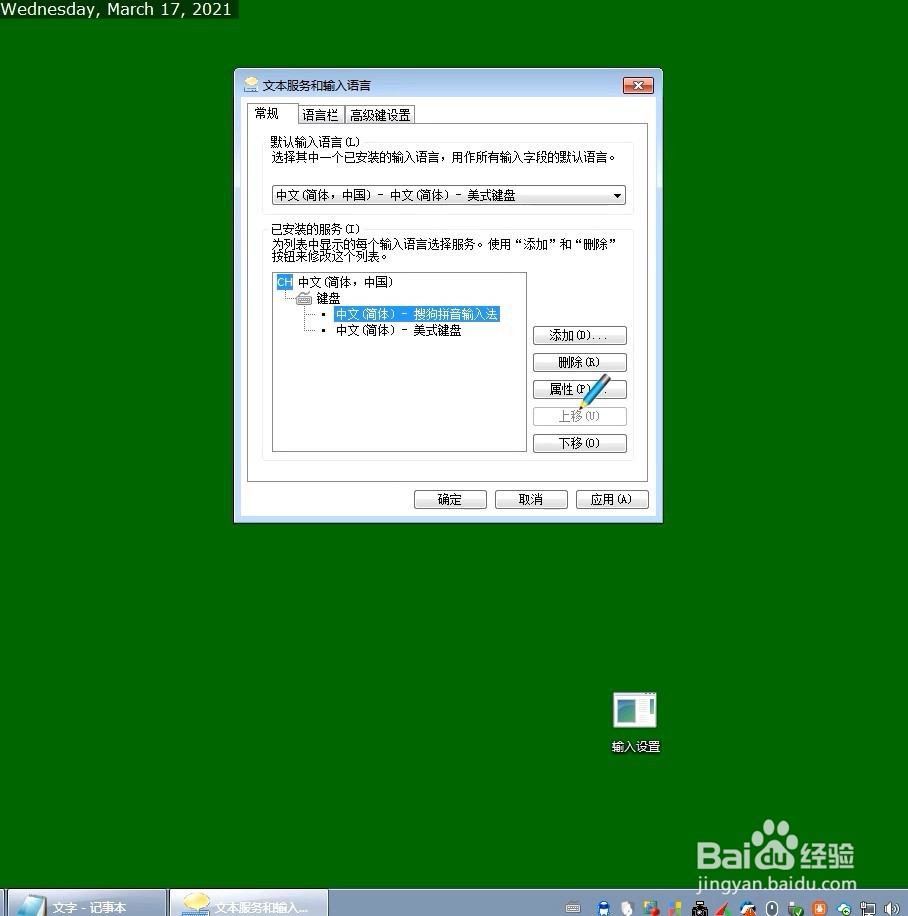Image resolution: width=908 pixels, height=916 pixels.
Task: Click the blue robot tray icon
Action: [x=604, y=908]
